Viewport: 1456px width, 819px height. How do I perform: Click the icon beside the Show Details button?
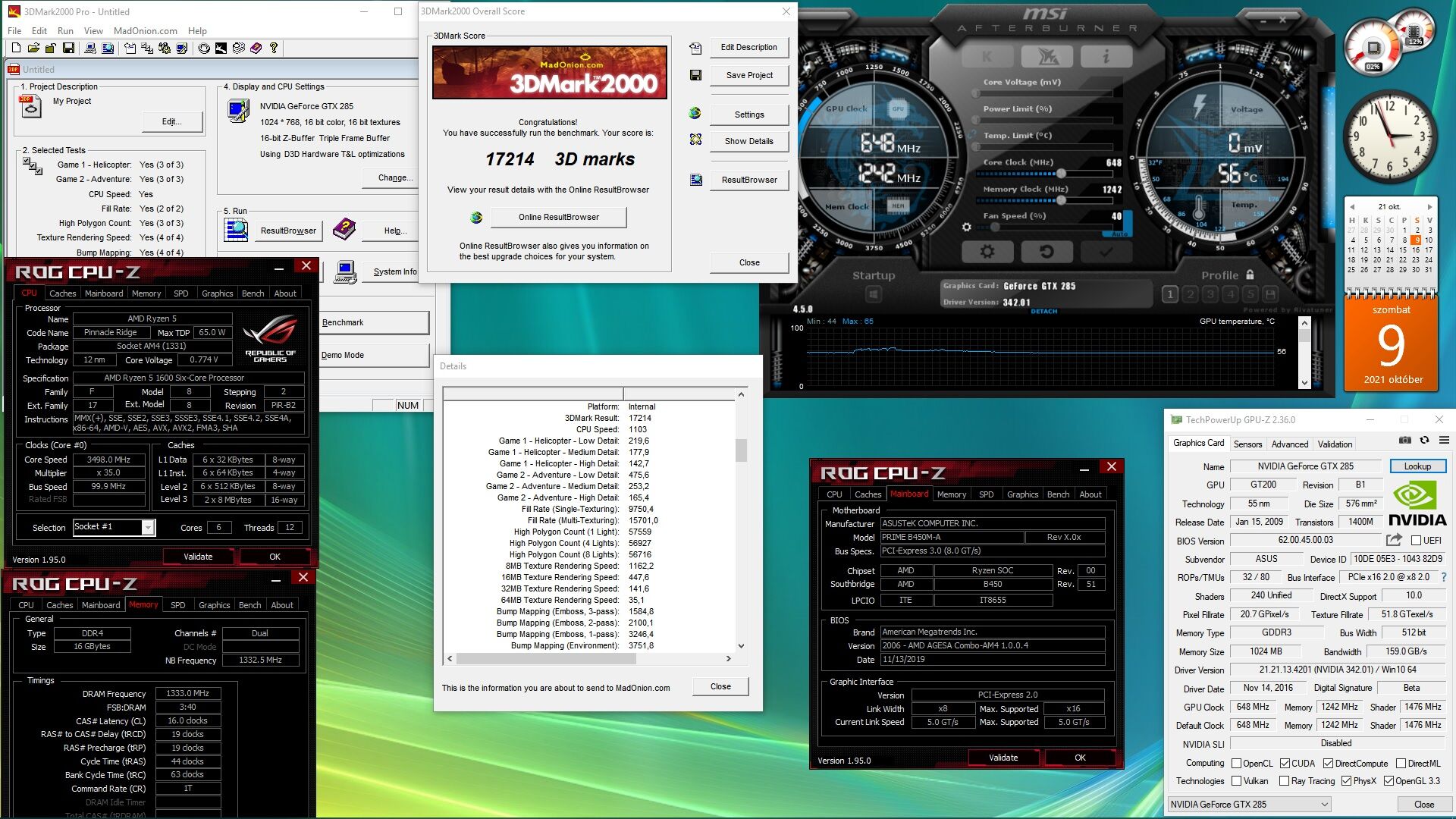pyautogui.click(x=695, y=140)
